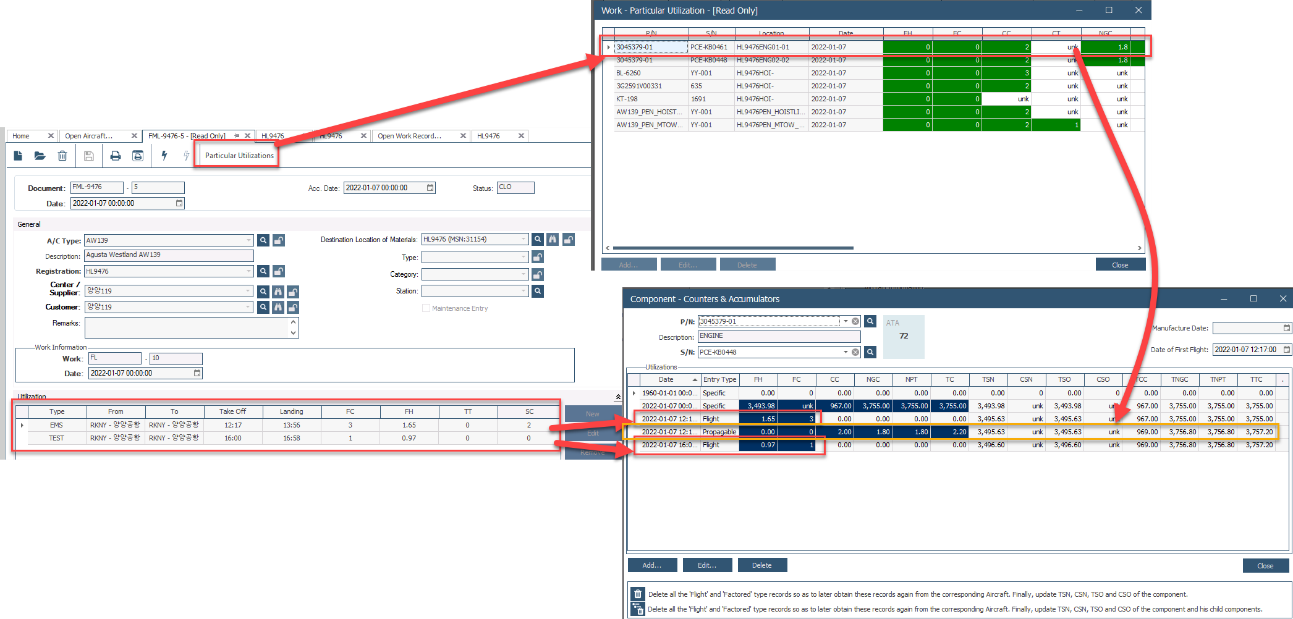Click the binoculars icon beside Customer

point(279,307)
